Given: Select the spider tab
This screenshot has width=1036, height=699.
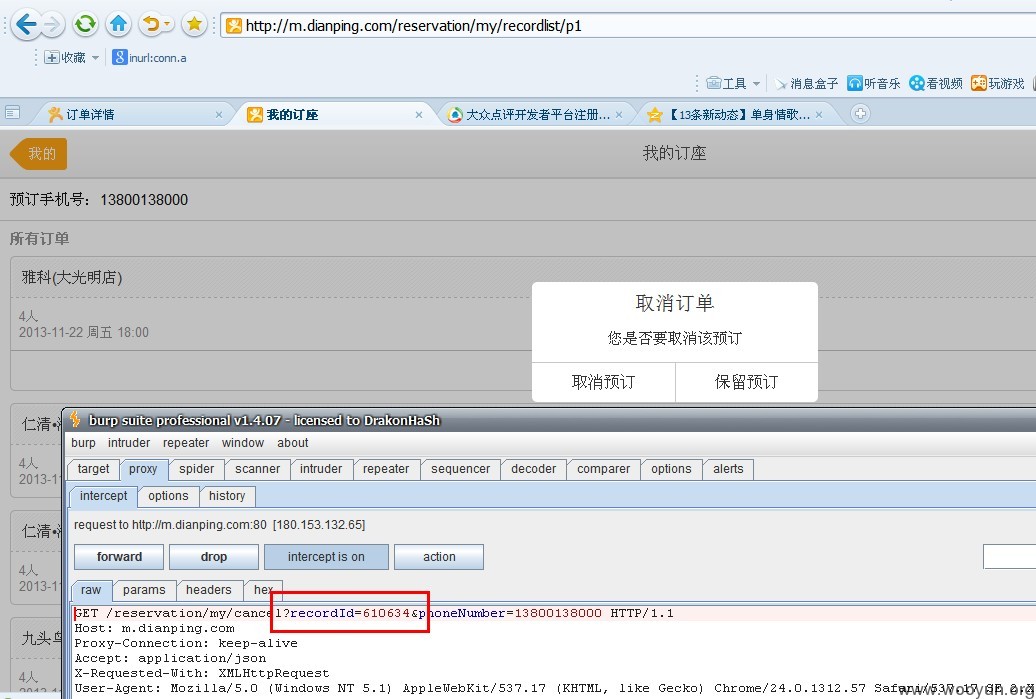Looking at the screenshot, I should click(197, 469).
